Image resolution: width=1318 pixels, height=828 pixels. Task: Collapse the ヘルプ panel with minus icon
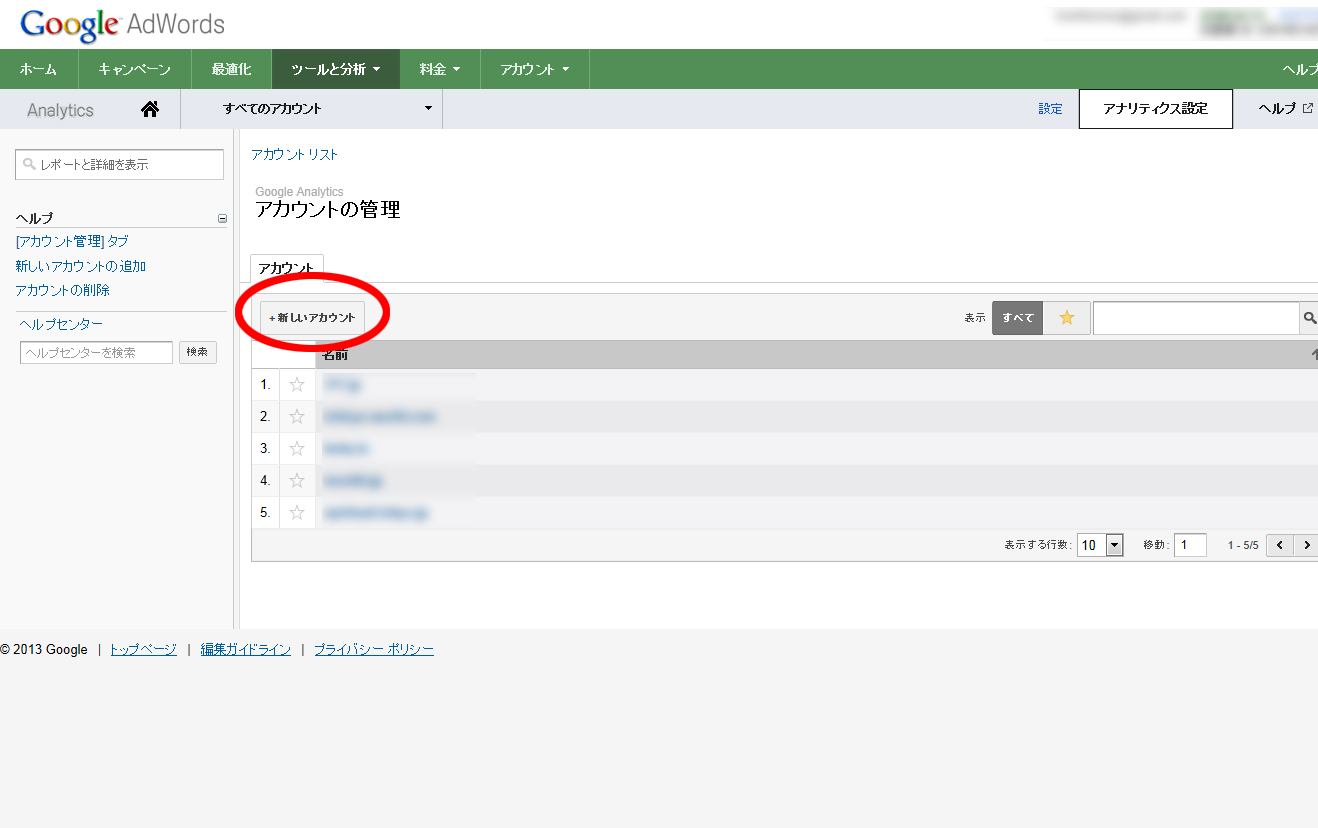tap(222, 218)
